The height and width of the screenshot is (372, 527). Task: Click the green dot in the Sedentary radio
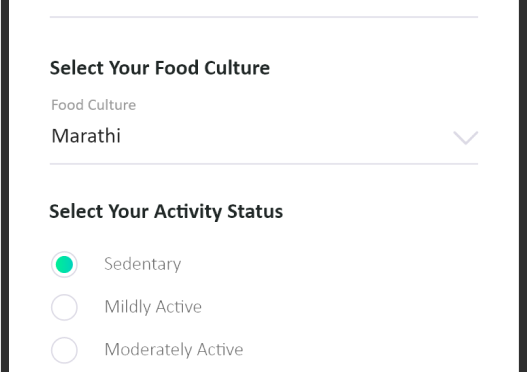[64, 264]
